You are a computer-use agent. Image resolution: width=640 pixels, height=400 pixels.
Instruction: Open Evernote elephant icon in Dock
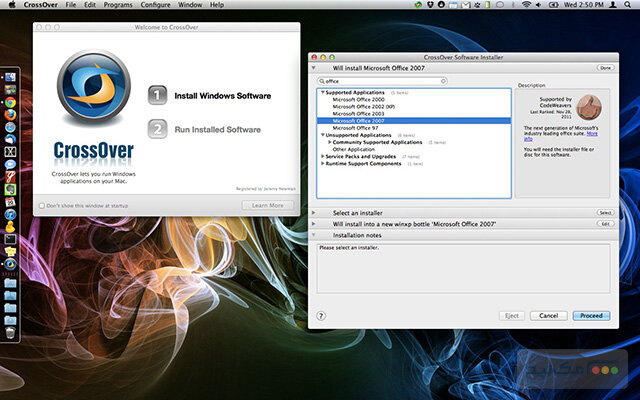[10, 189]
